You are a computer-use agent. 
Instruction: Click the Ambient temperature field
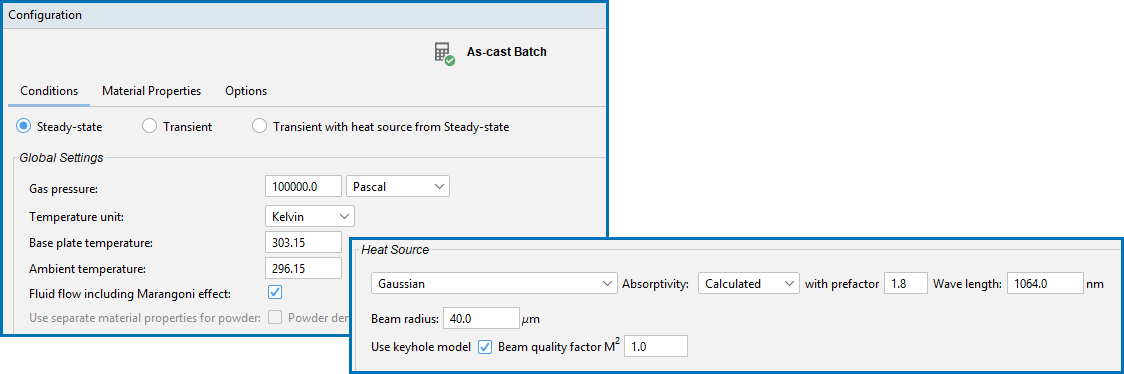(x=303, y=269)
